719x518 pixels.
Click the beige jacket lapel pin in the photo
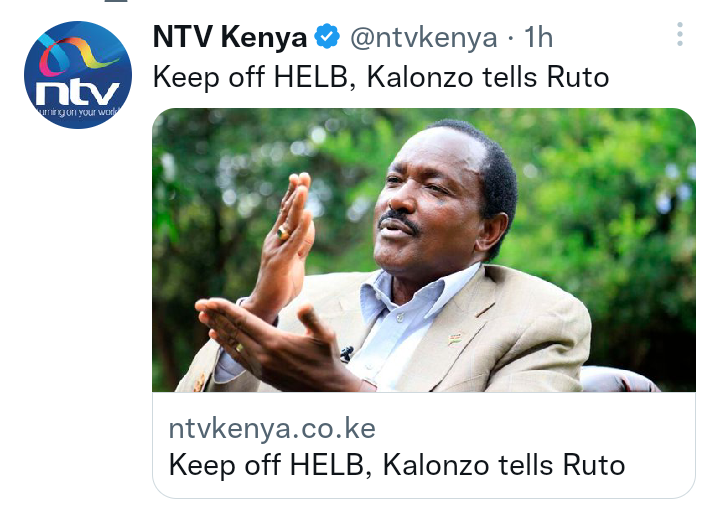coord(454,340)
